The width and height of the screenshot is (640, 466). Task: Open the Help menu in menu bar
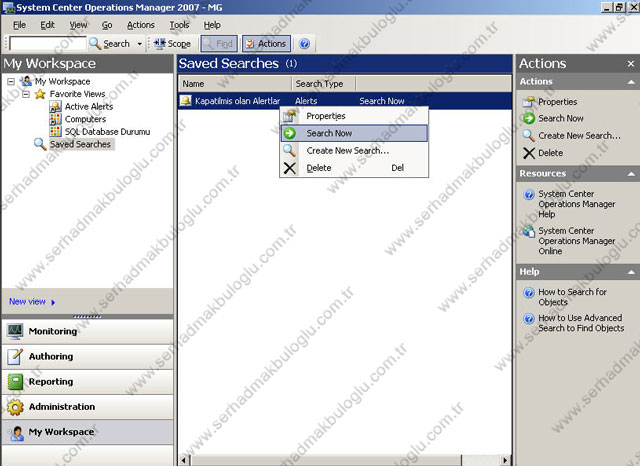tap(212, 25)
